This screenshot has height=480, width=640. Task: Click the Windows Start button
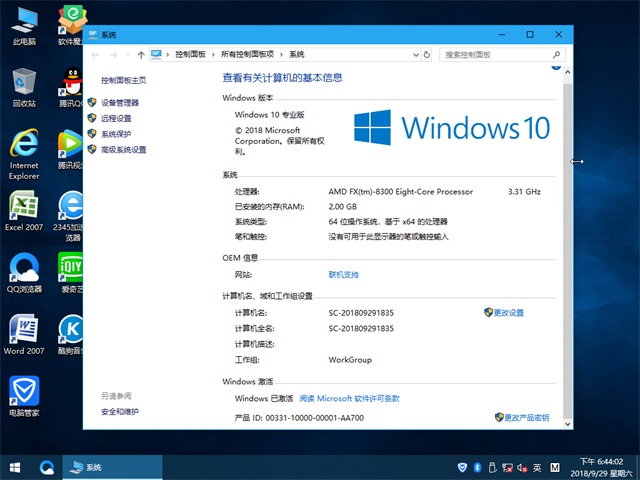(x=14, y=467)
